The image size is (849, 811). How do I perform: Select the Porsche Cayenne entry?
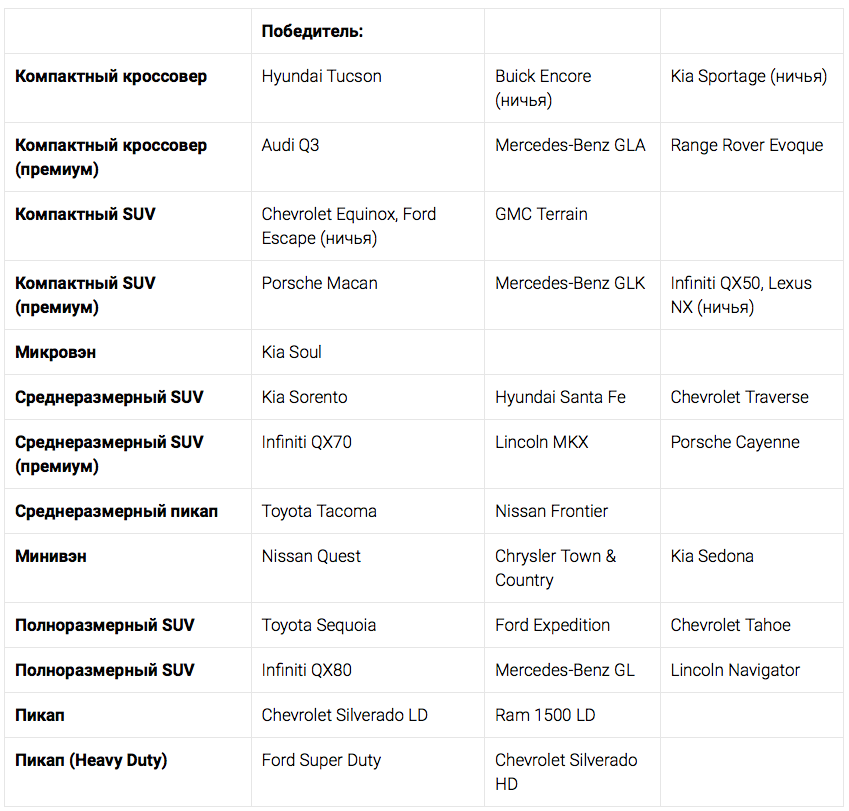(735, 442)
